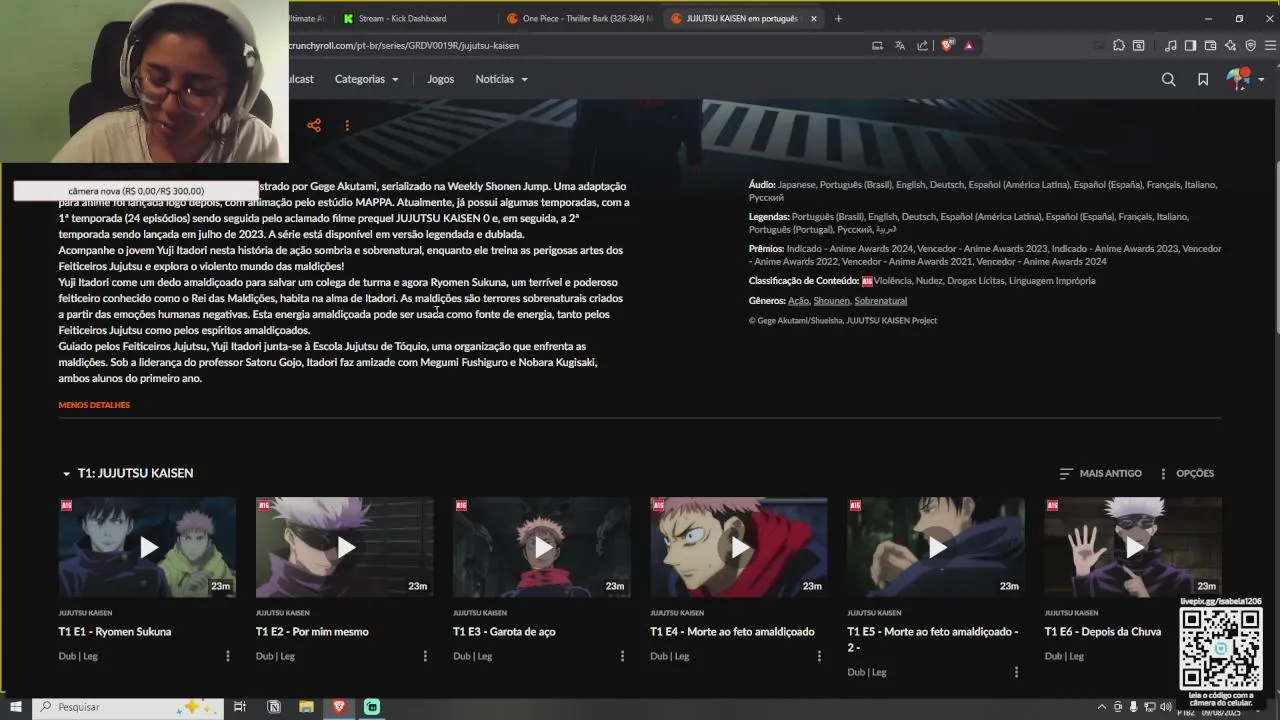The height and width of the screenshot is (720, 1280).
Task: Open three-dot menu for episode E3 Garota de aço
Action: tap(622, 656)
